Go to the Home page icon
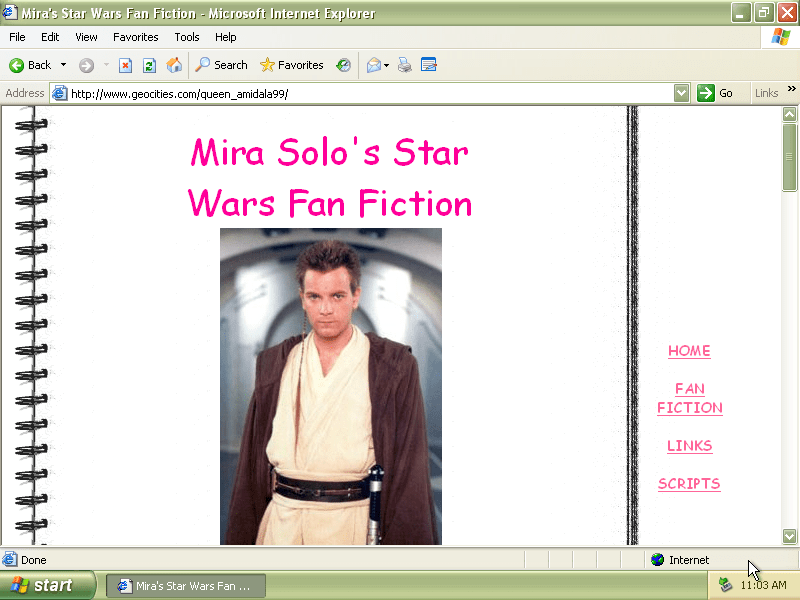 click(x=174, y=65)
